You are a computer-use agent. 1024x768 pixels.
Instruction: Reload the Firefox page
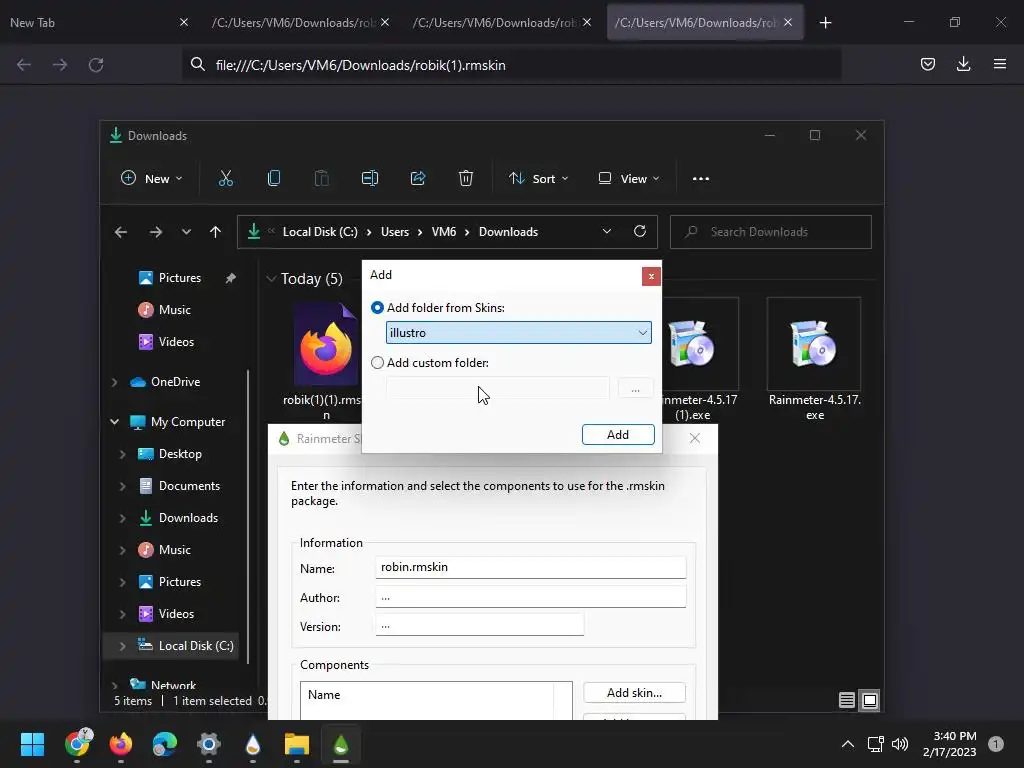pyautogui.click(x=96, y=65)
